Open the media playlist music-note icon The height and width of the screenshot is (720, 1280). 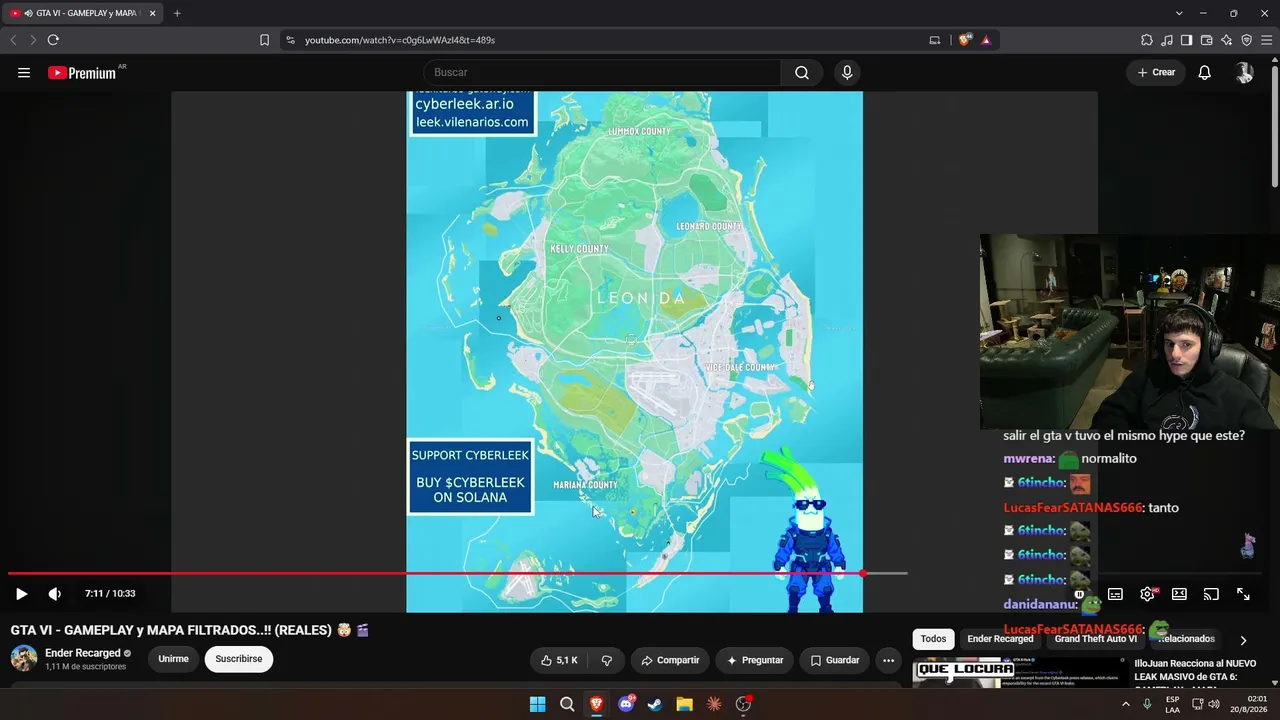pyautogui.click(x=1167, y=40)
